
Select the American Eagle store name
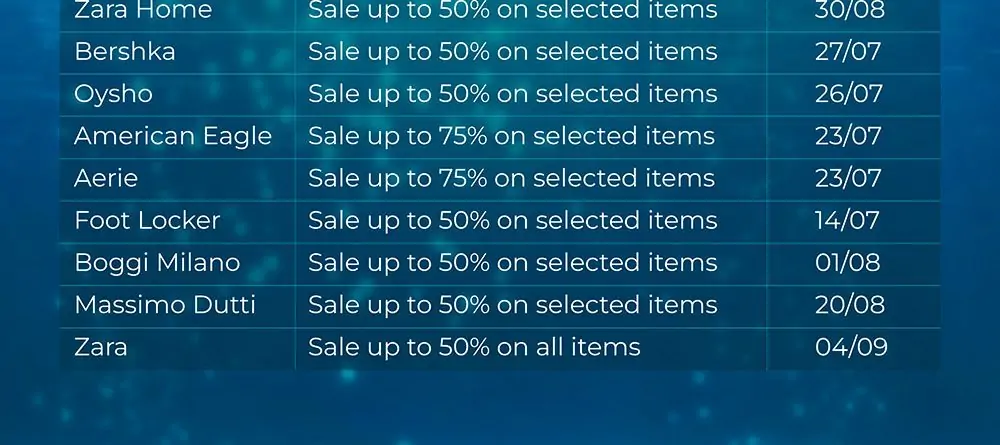173,136
